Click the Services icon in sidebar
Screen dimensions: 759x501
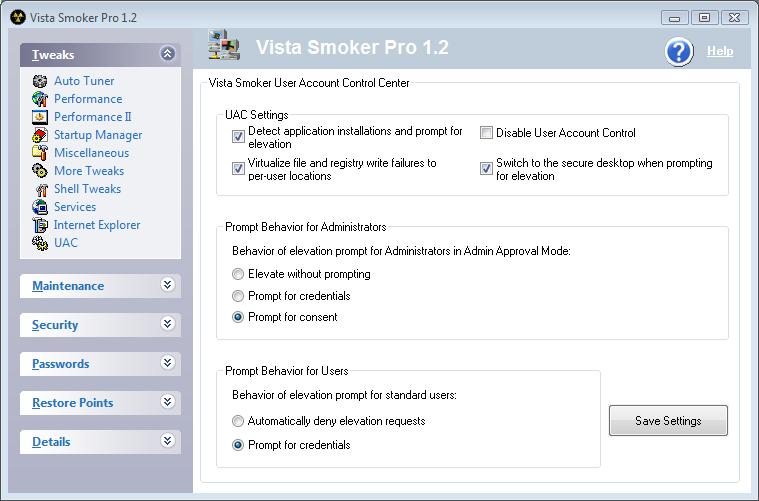(40, 207)
